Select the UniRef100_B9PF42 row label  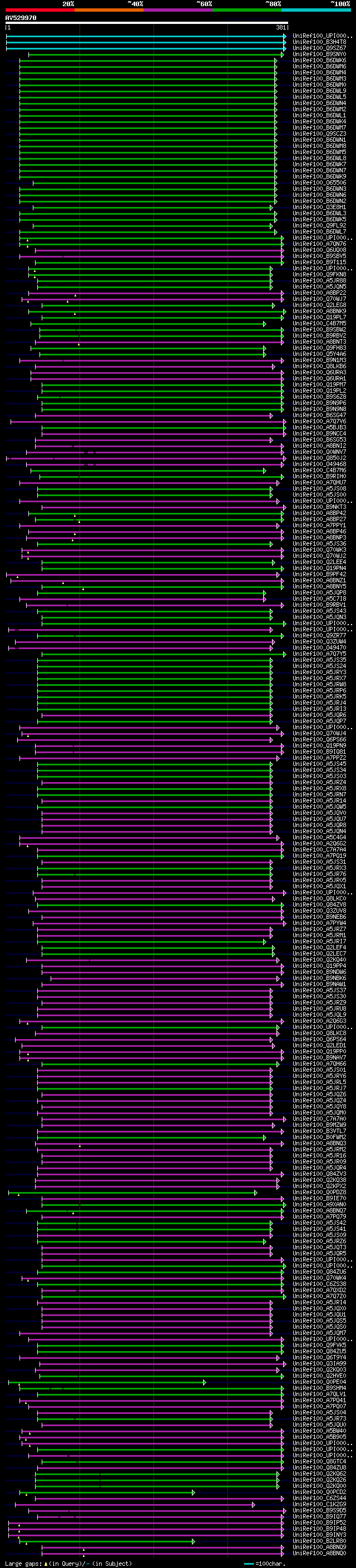(x=319, y=575)
